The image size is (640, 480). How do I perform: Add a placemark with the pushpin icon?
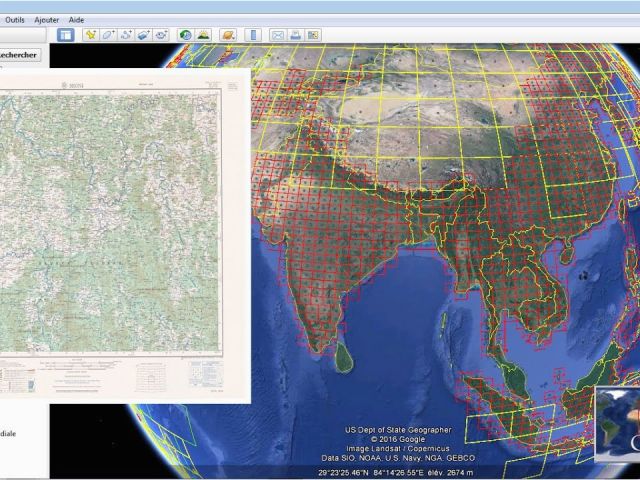click(x=90, y=35)
